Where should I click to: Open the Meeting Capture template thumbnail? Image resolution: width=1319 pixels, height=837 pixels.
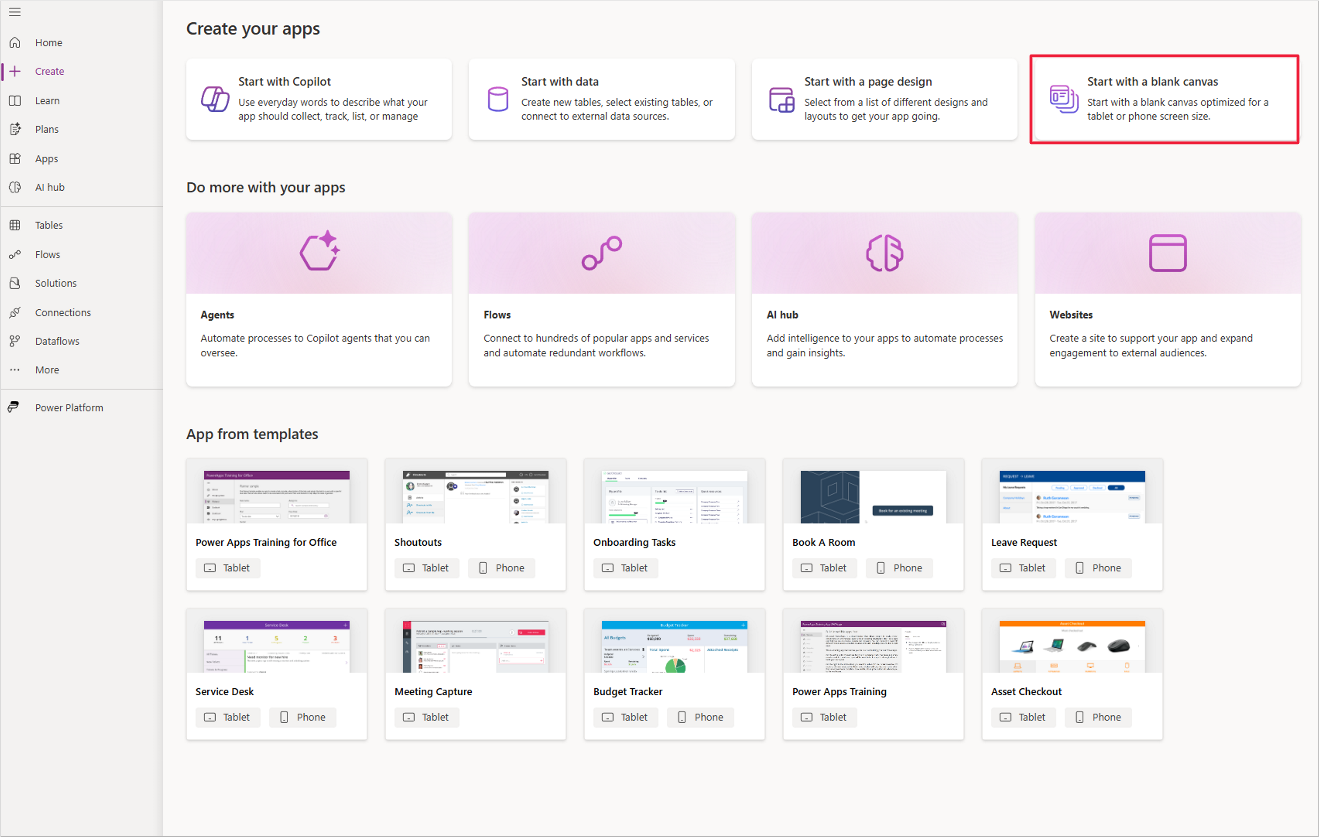[x=476, y=645]
